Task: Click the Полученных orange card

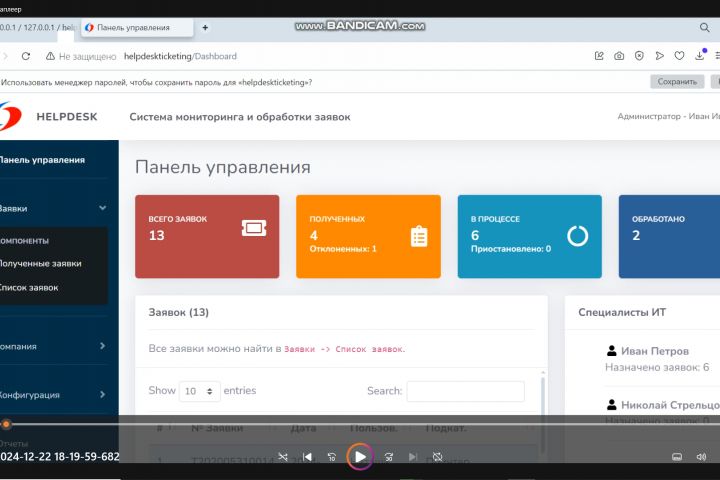Action: pyautogui.click(x=368, y=237)
